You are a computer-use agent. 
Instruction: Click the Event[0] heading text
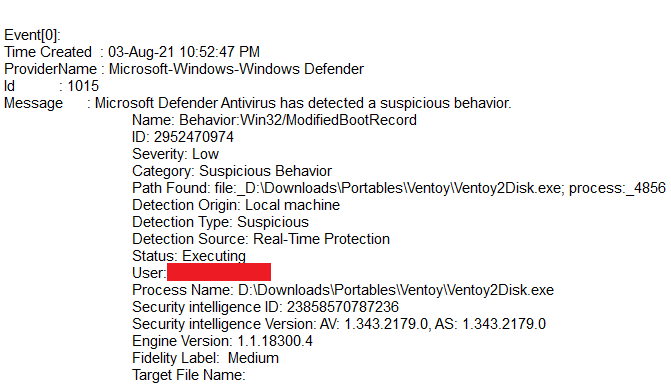point(33,35)
